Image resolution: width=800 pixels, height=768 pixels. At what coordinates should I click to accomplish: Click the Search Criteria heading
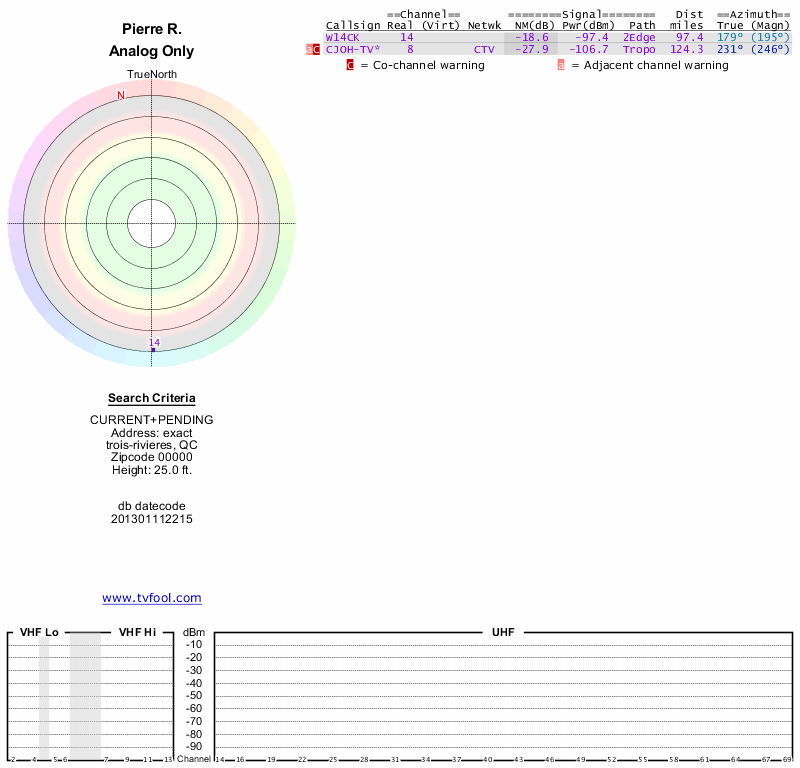151,398
